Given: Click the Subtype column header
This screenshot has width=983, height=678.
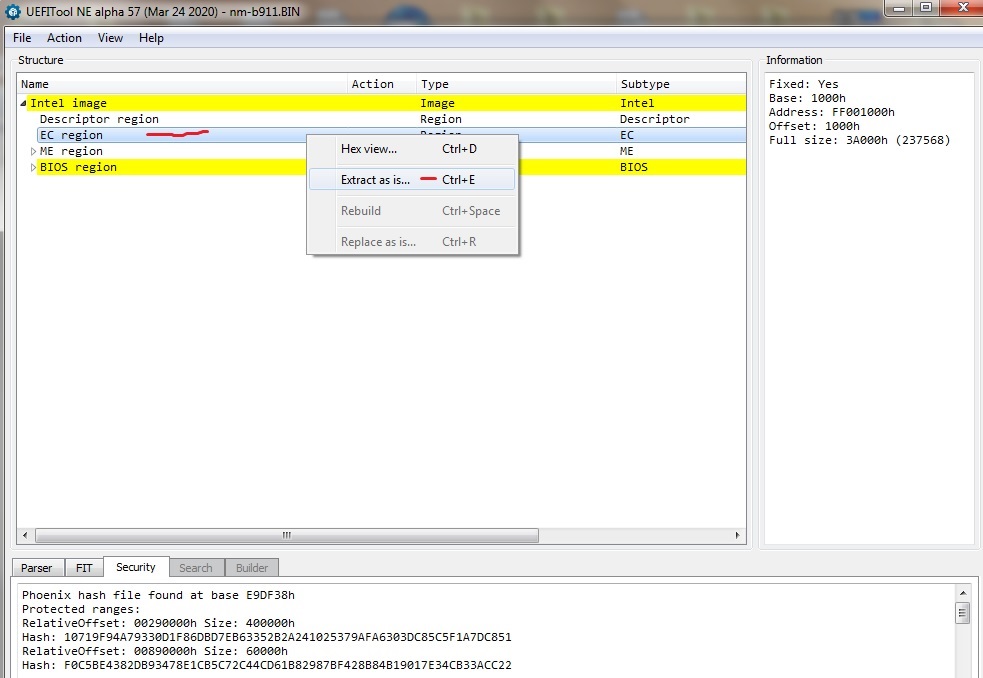Looking at the screenshot, I should [x=645, y=84].
